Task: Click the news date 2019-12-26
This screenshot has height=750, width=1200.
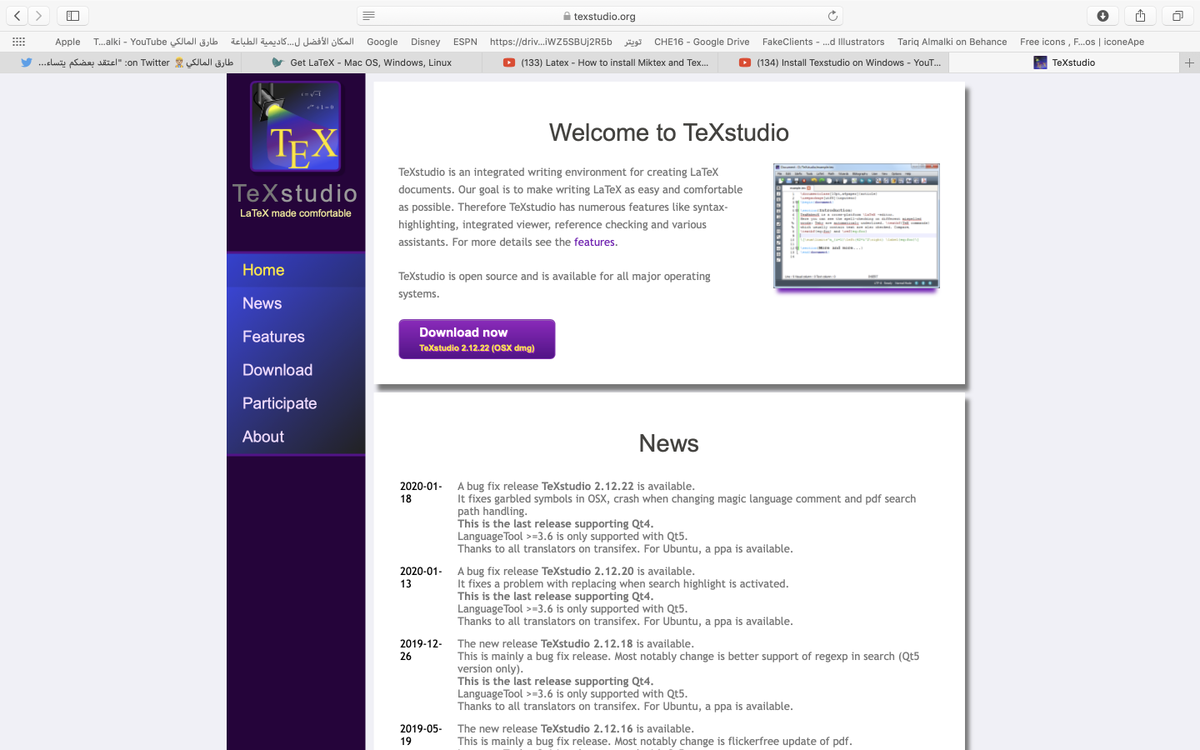Action: (x=421, y=650)
